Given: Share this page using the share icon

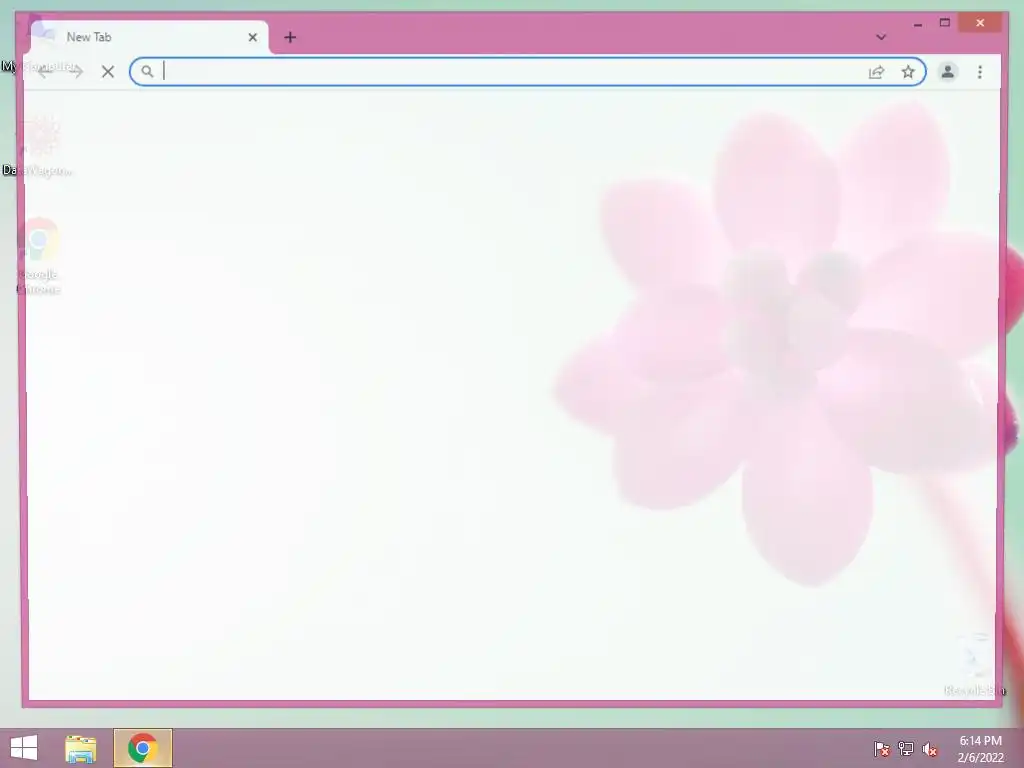Looking at the screenshot, I should [x=876, y=72].
